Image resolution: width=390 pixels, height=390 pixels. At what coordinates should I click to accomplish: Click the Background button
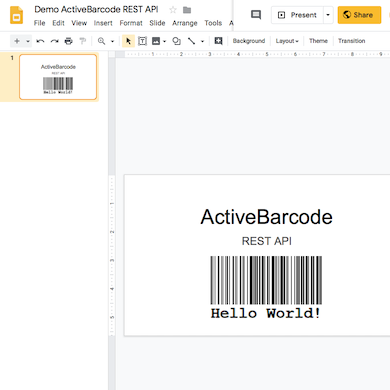click(x=249, y=41)
